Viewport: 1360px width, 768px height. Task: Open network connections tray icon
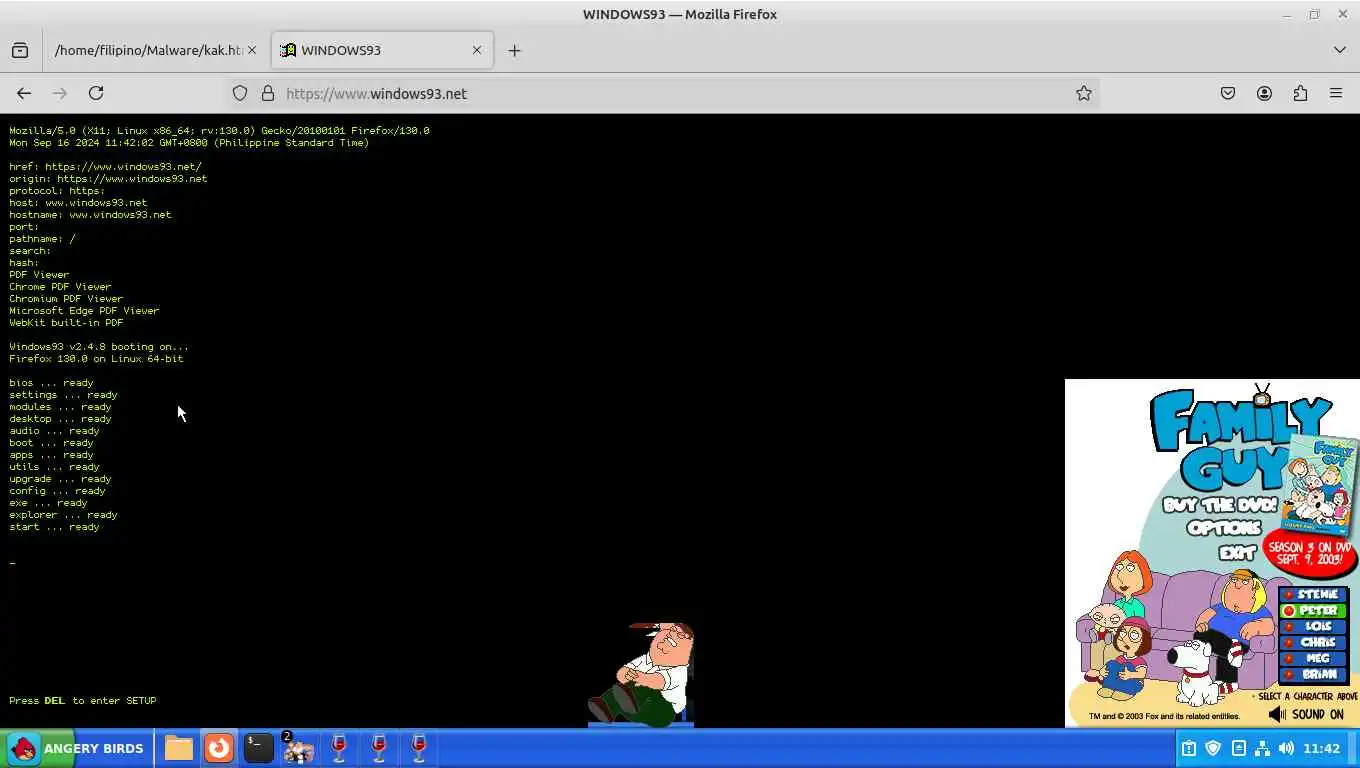click(1262, 748)
